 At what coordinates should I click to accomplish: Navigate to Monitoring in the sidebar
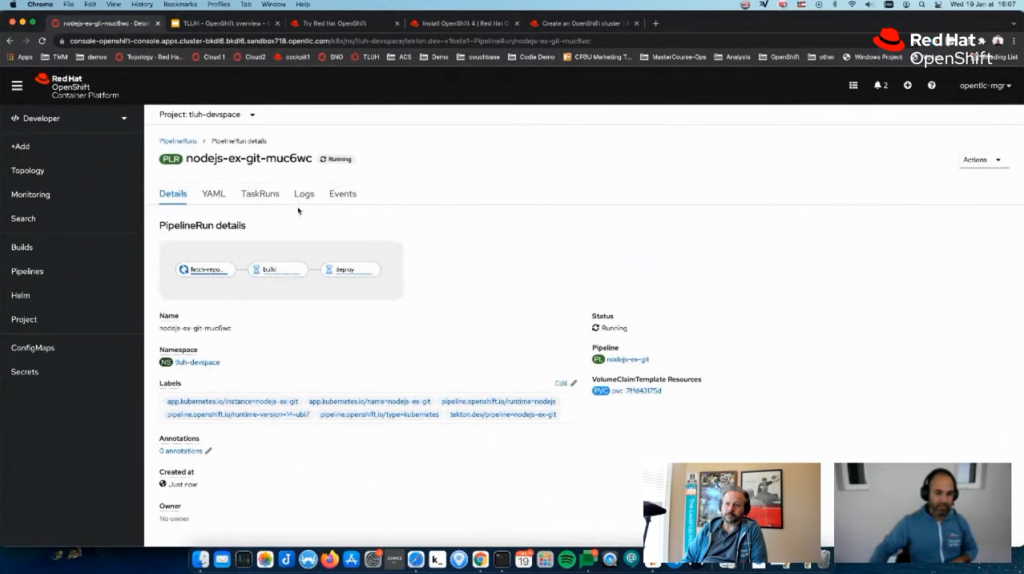[30, 195]
